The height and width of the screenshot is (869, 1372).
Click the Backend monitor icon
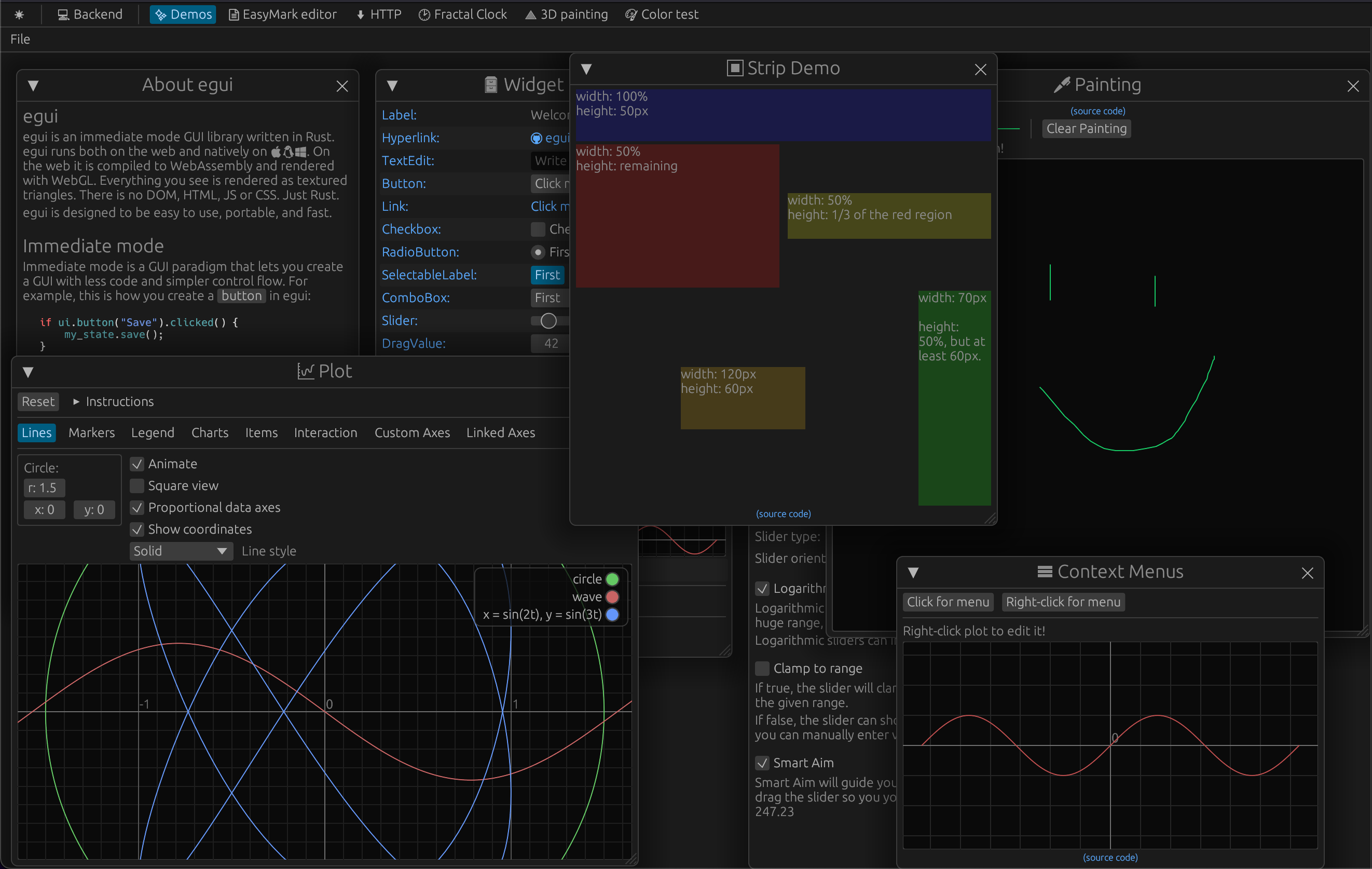coord(63,14)
